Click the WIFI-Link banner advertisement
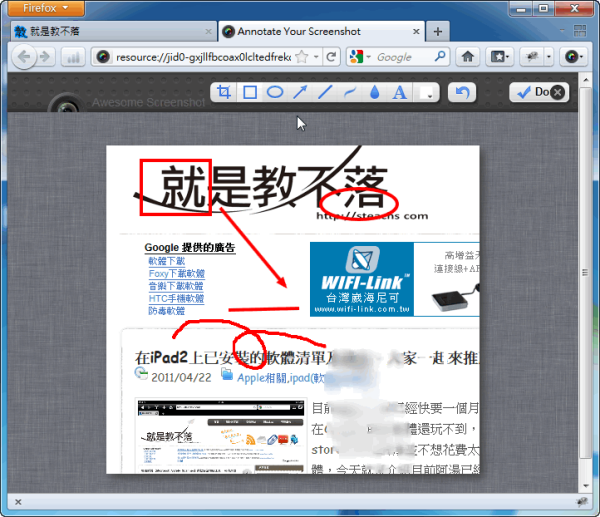This screenshot has width=600, height=517. (395, 279)
